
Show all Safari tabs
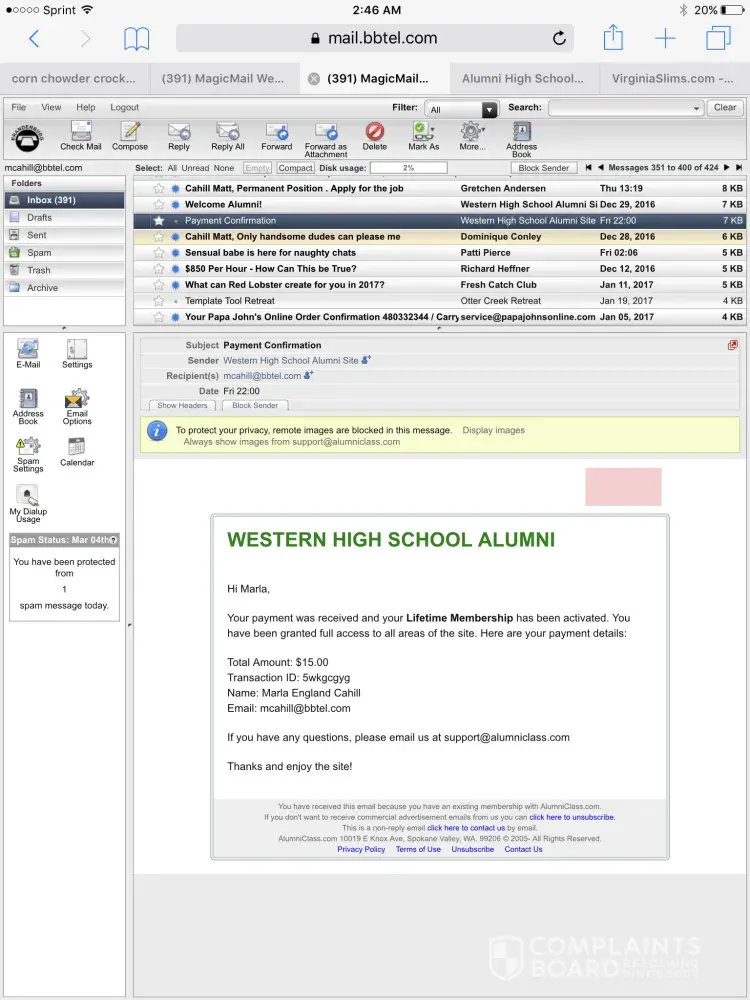coord(718,38)
